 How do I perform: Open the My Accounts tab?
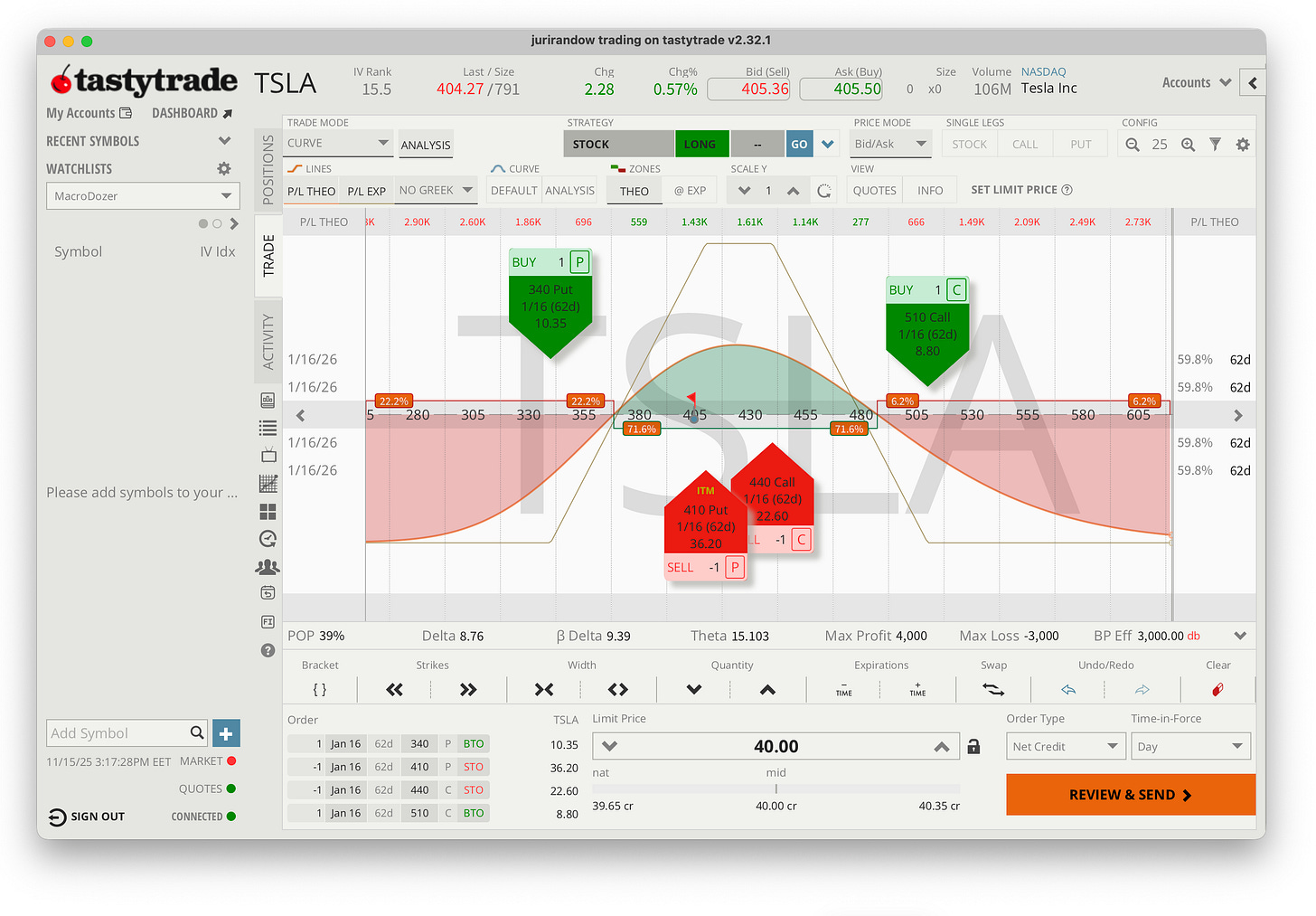[89, 113]
